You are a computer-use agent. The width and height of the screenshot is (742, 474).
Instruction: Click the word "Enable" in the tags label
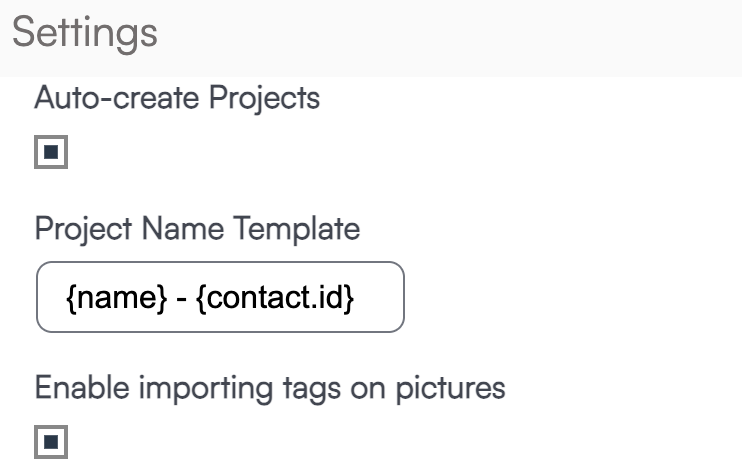point(81,387)
